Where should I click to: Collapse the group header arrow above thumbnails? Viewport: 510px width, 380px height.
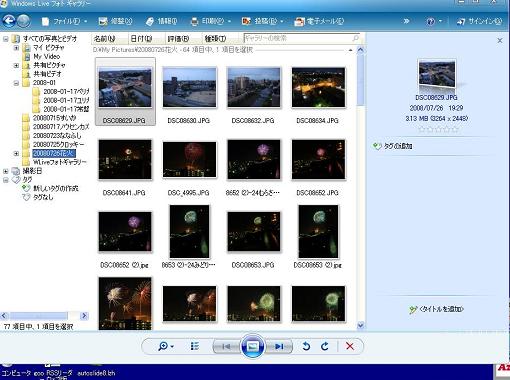pyautogui.click(x=350, y=50)
